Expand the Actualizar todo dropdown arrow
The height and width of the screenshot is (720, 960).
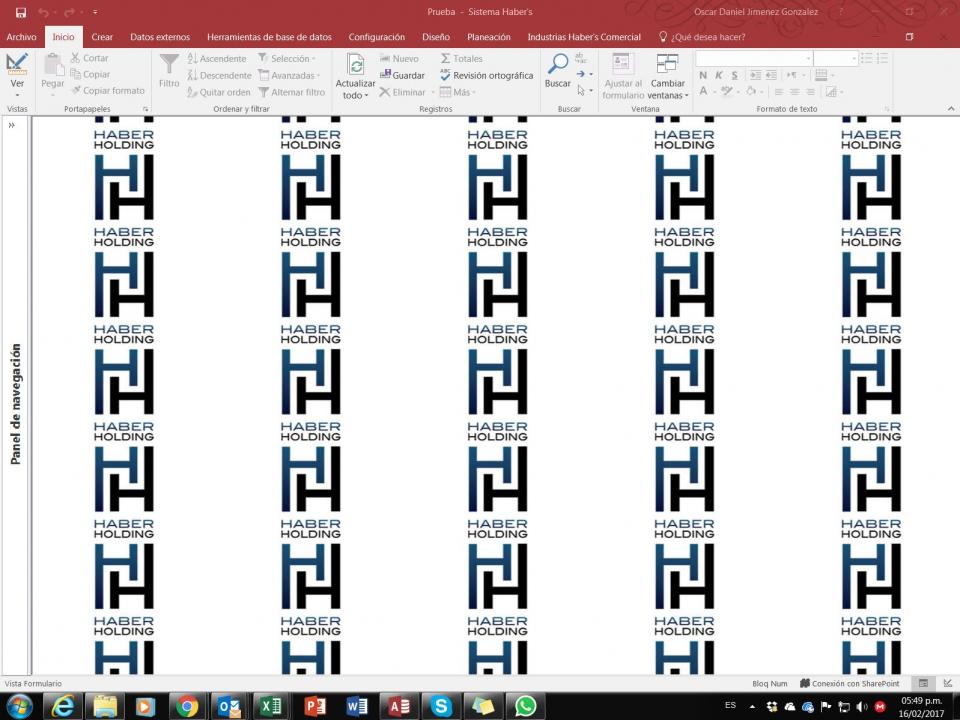click(366, 96)
